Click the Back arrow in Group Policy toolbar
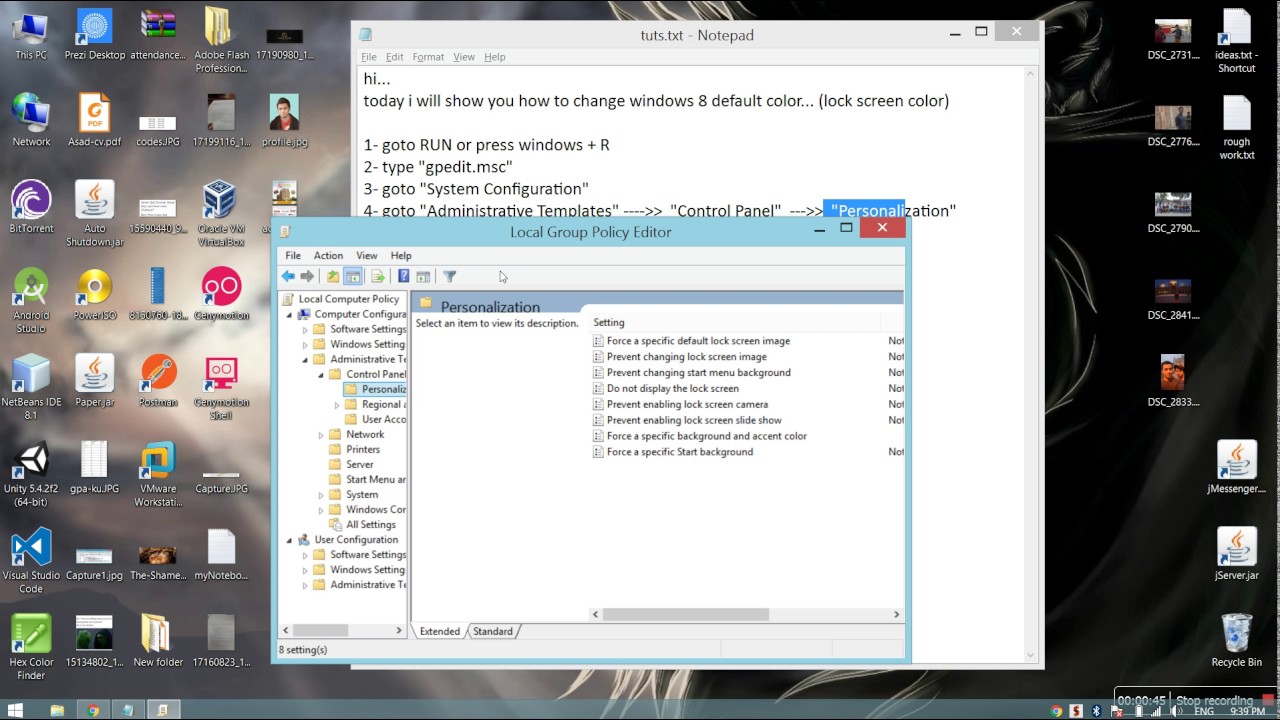Screen dimensions: 1280x720 coord(289,276)
